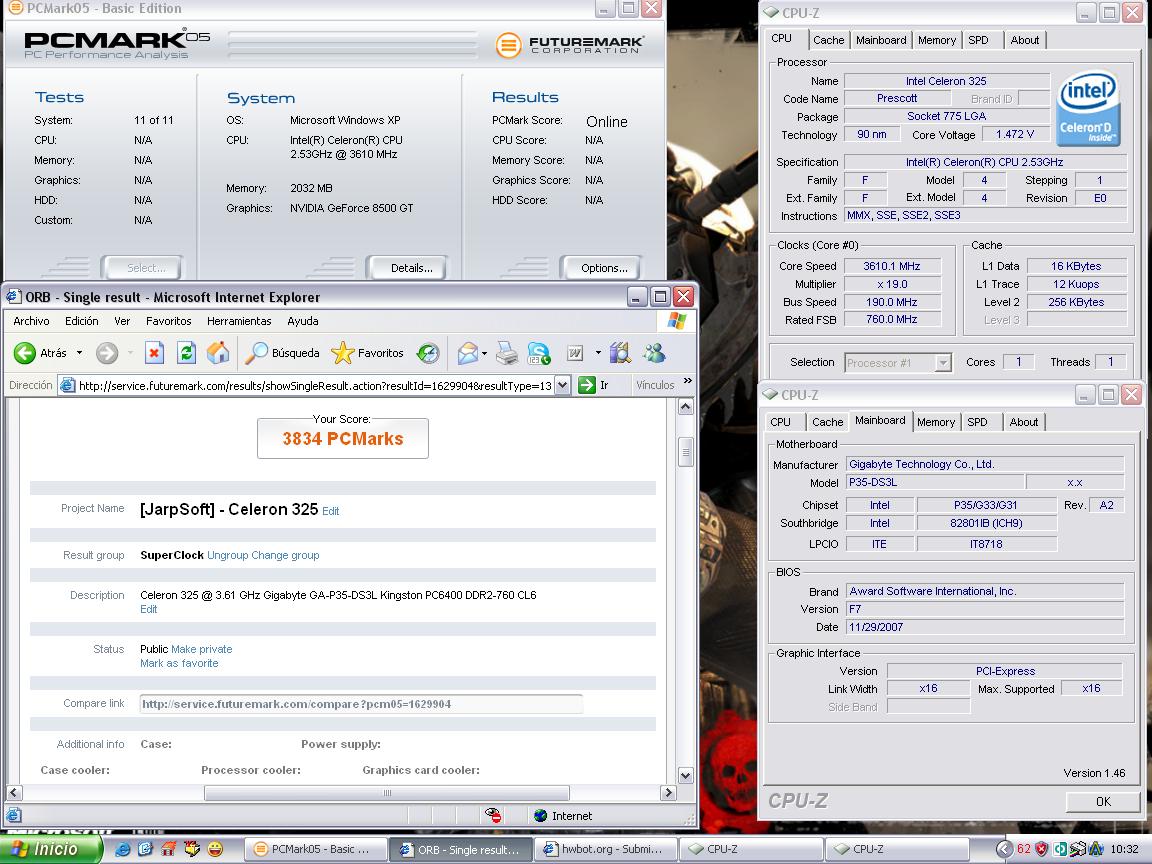
Task: Click OK in the lower CPU-Z window
Action: (x=1103, y=802)
